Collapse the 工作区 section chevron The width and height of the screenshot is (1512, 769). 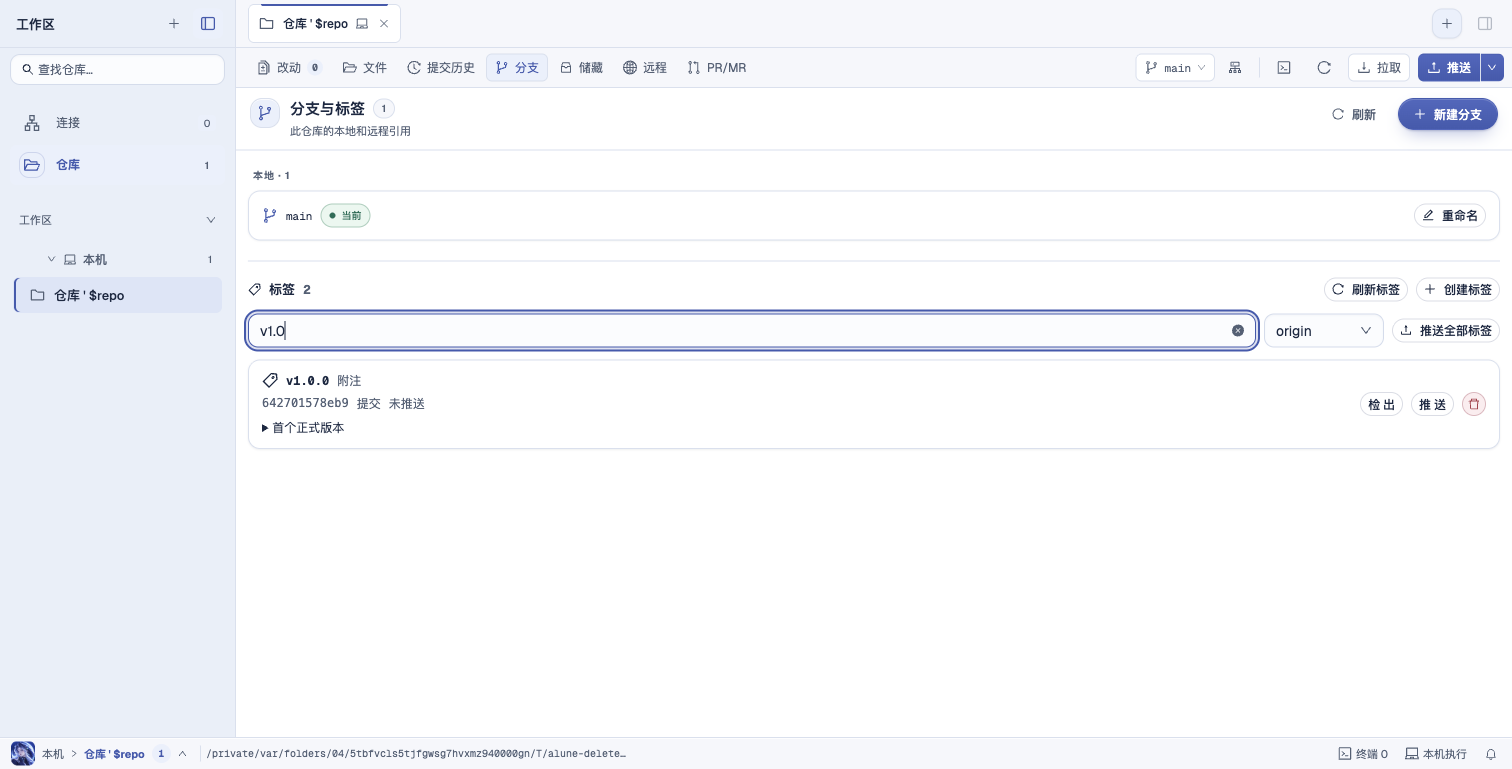point(210,219)
